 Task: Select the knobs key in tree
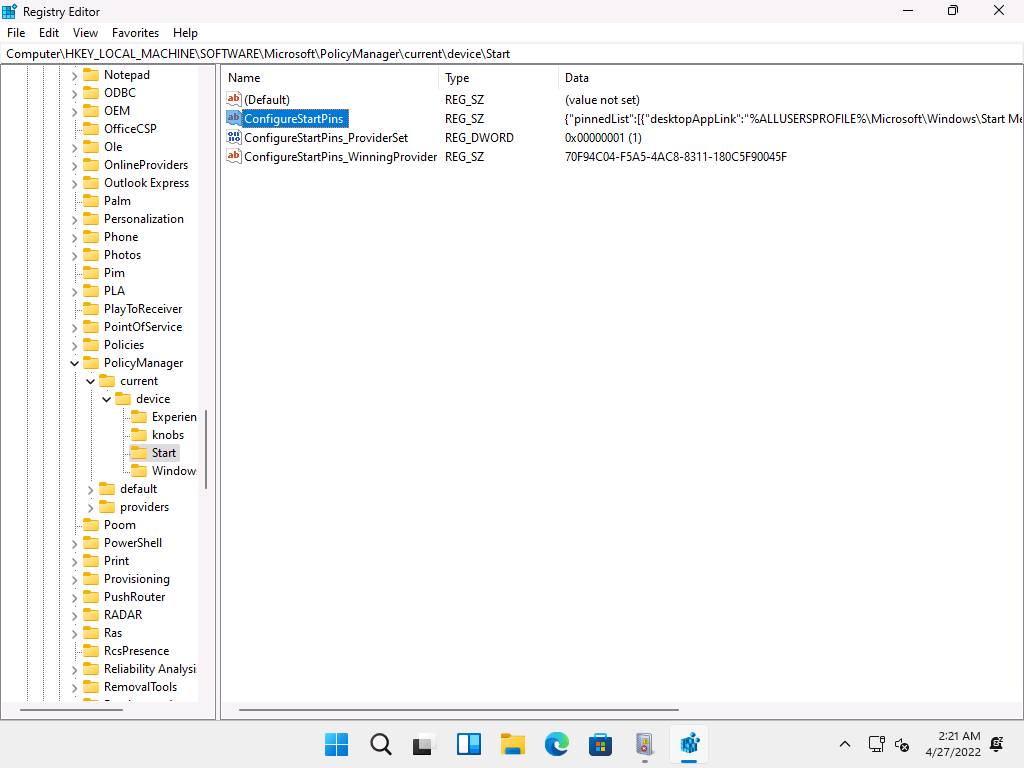(167, 435)
